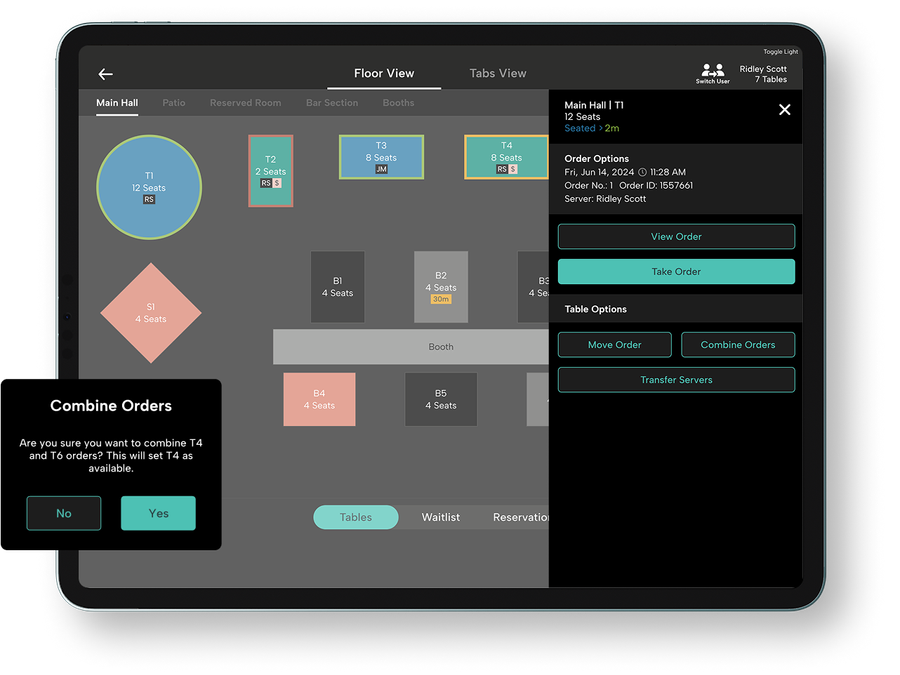Open the Patio floor section tab
Viewport: 900px width, 675px height.
(x=174, y=103)
